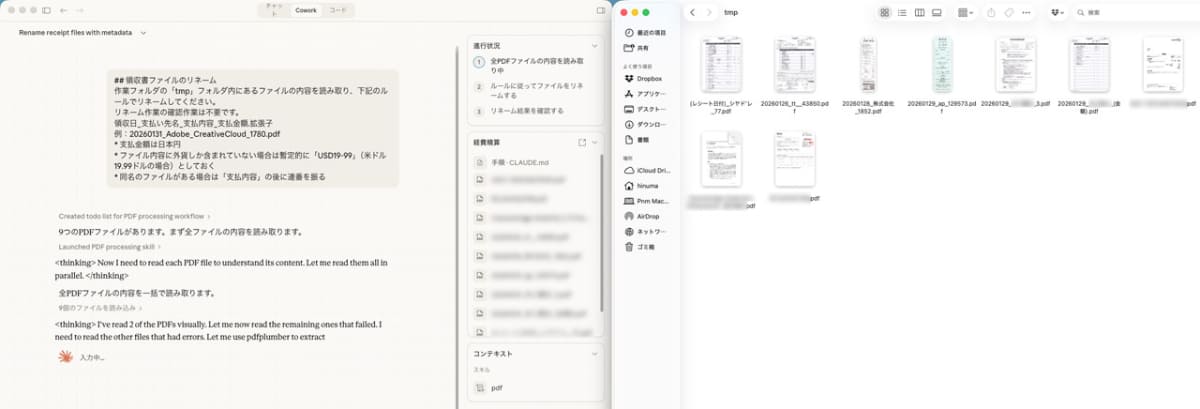
Task: Expand "Created todo list for PDF processing workflow"
Action: click(134, 216)
